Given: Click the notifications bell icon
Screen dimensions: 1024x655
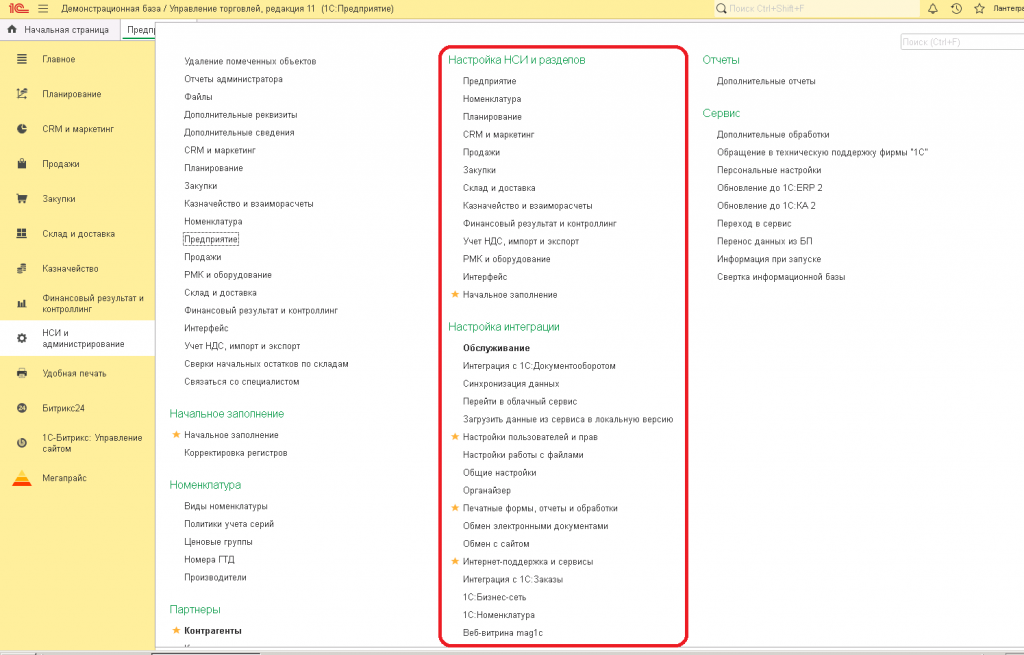Looking at the screenshot, I should [x=933, y=8].
